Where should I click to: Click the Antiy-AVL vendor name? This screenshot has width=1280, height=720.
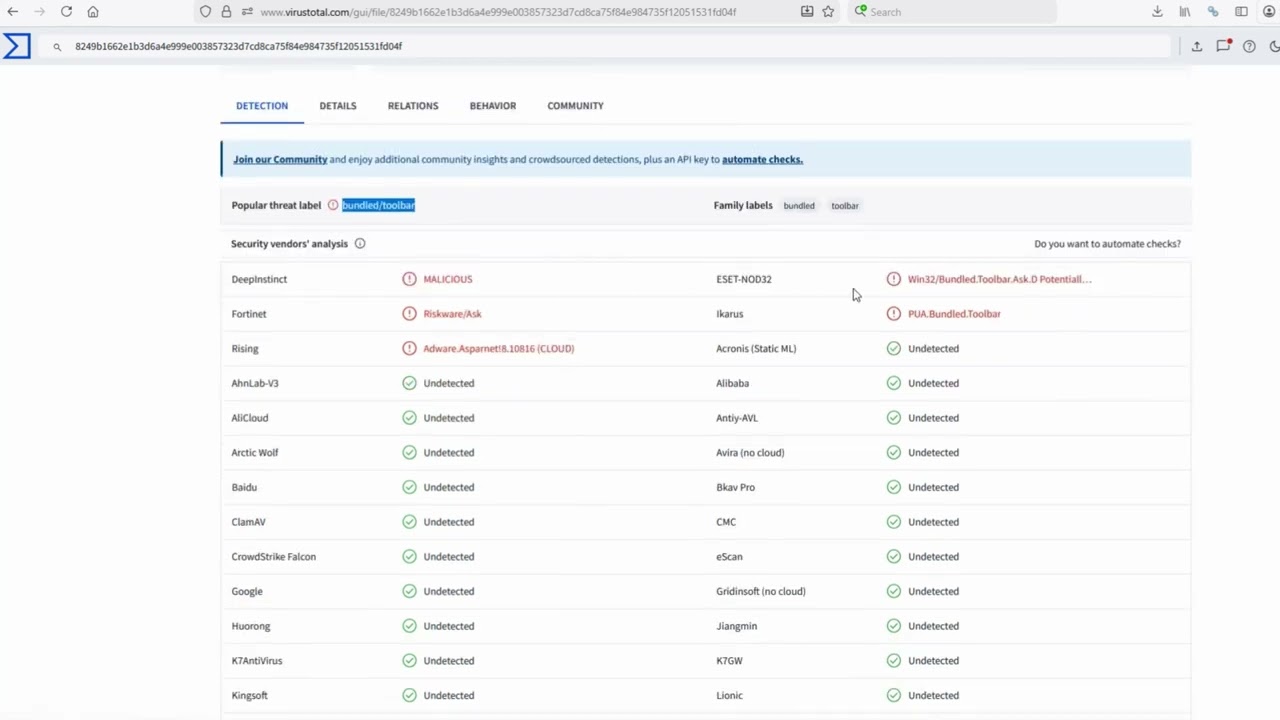(x=737, y=418)
